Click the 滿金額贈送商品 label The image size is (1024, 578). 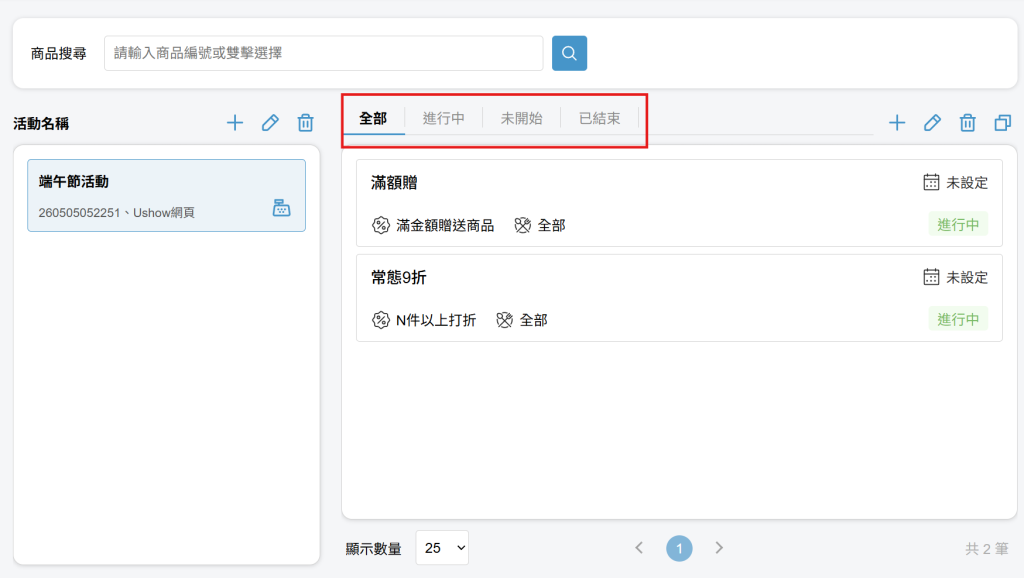(445, 226)
